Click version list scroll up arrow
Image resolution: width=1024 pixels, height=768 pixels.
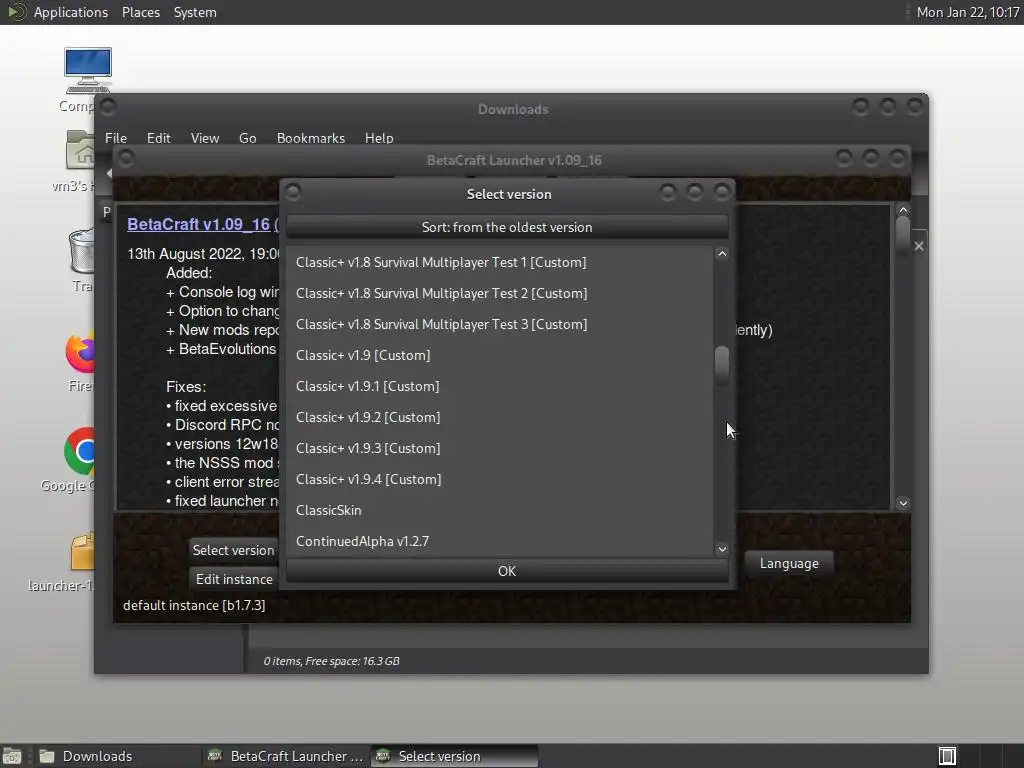(x=722, y=254)
